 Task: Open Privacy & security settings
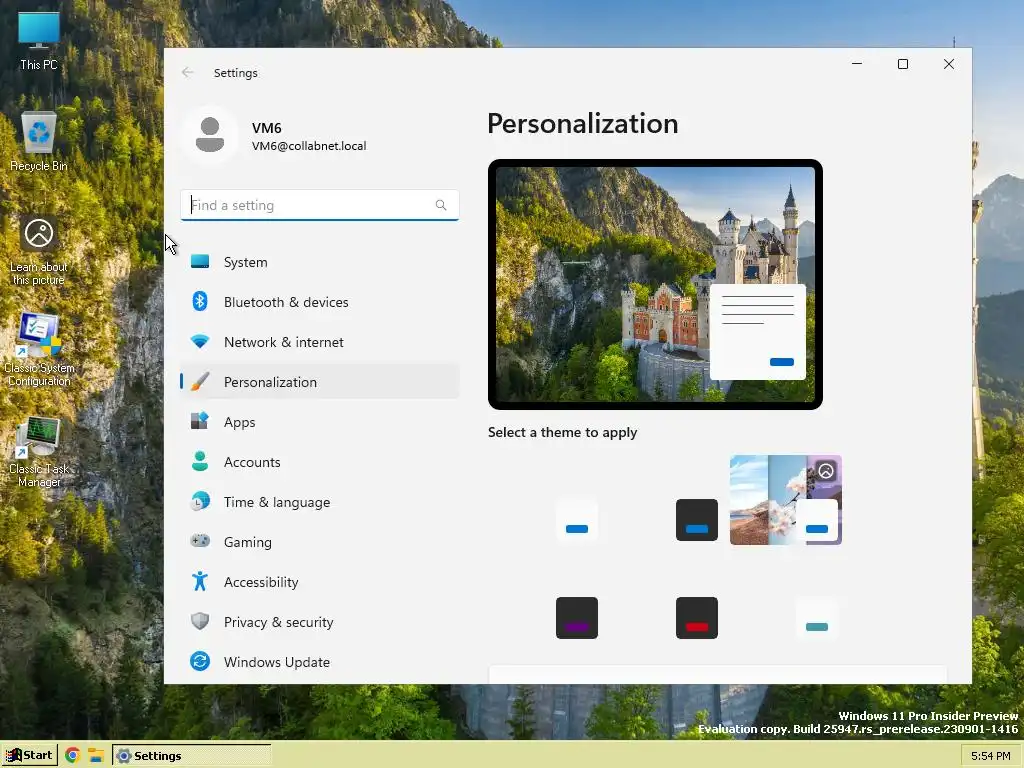(x=319, y=622)
